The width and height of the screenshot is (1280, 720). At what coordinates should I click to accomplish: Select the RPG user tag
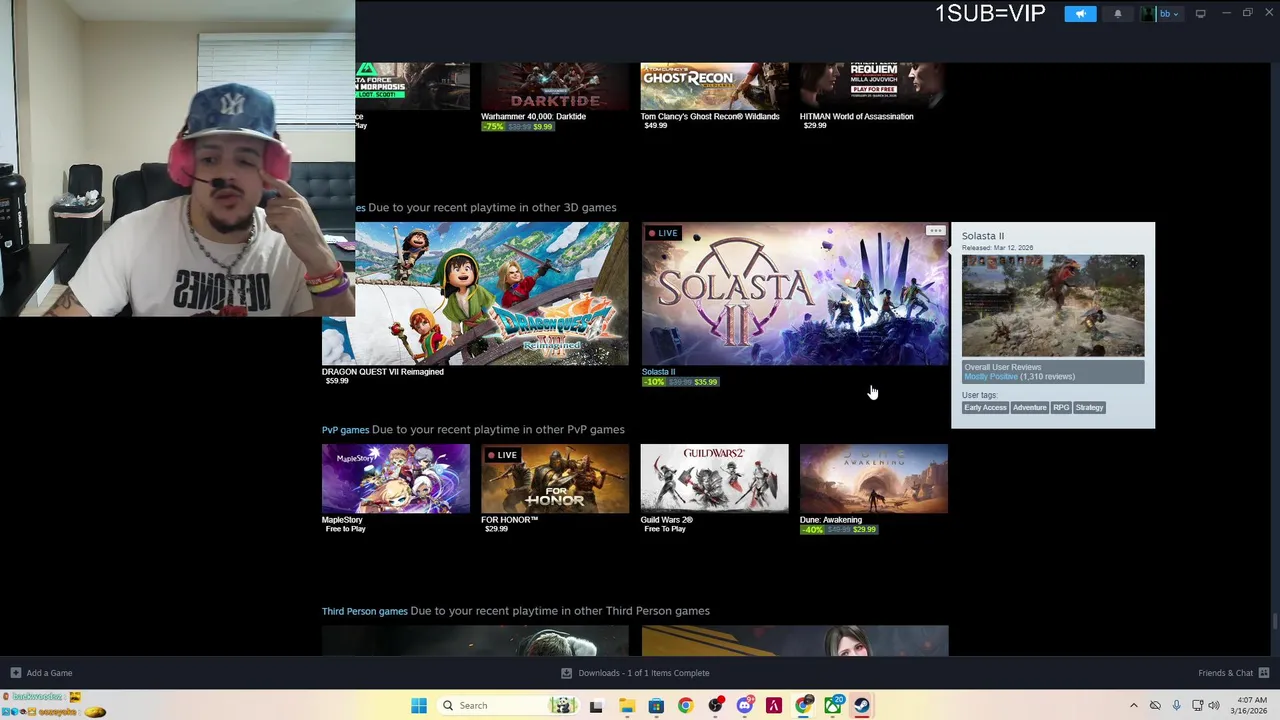(x=1061, y=407)
